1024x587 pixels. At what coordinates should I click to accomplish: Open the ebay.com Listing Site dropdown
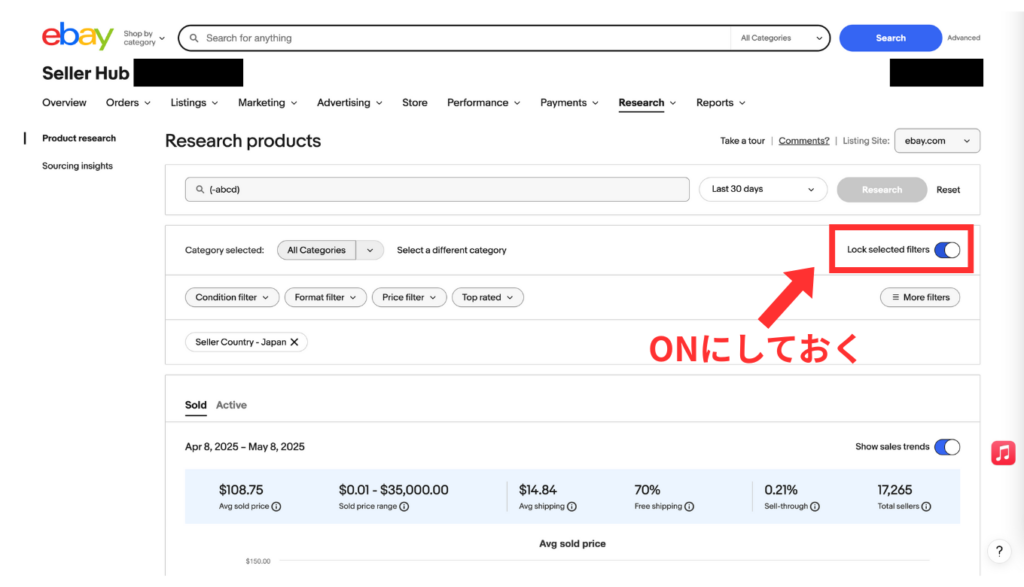click(937, 141)
